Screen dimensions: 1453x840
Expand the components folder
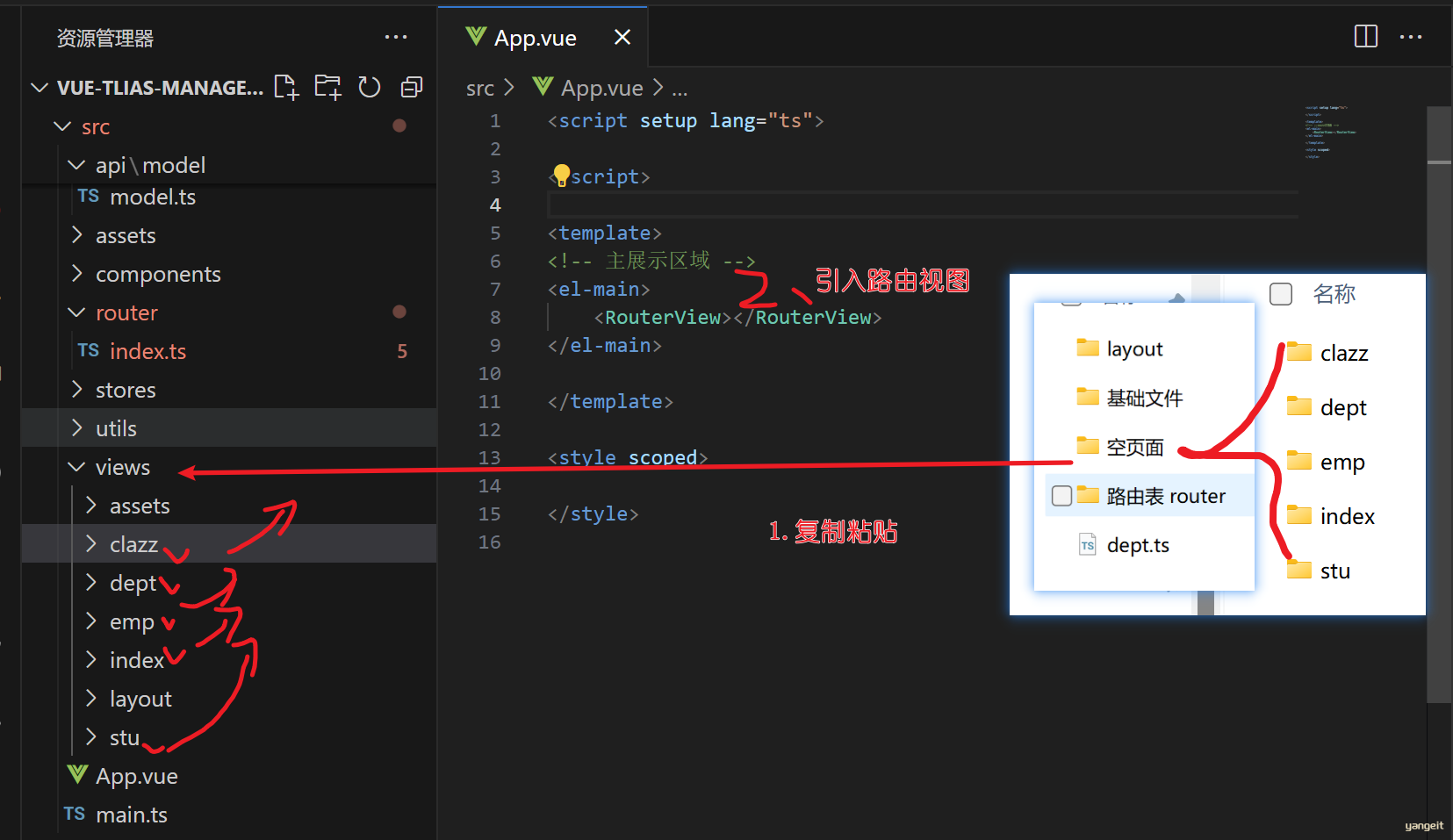coord(76,274)
